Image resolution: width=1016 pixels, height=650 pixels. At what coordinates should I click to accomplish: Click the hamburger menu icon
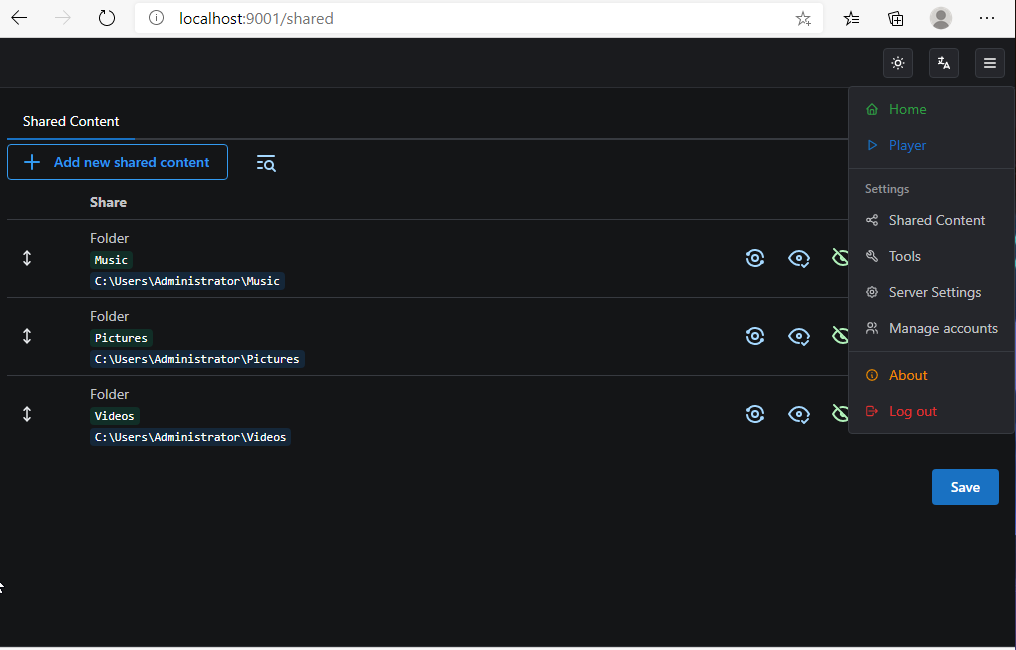tap(989, 62)
